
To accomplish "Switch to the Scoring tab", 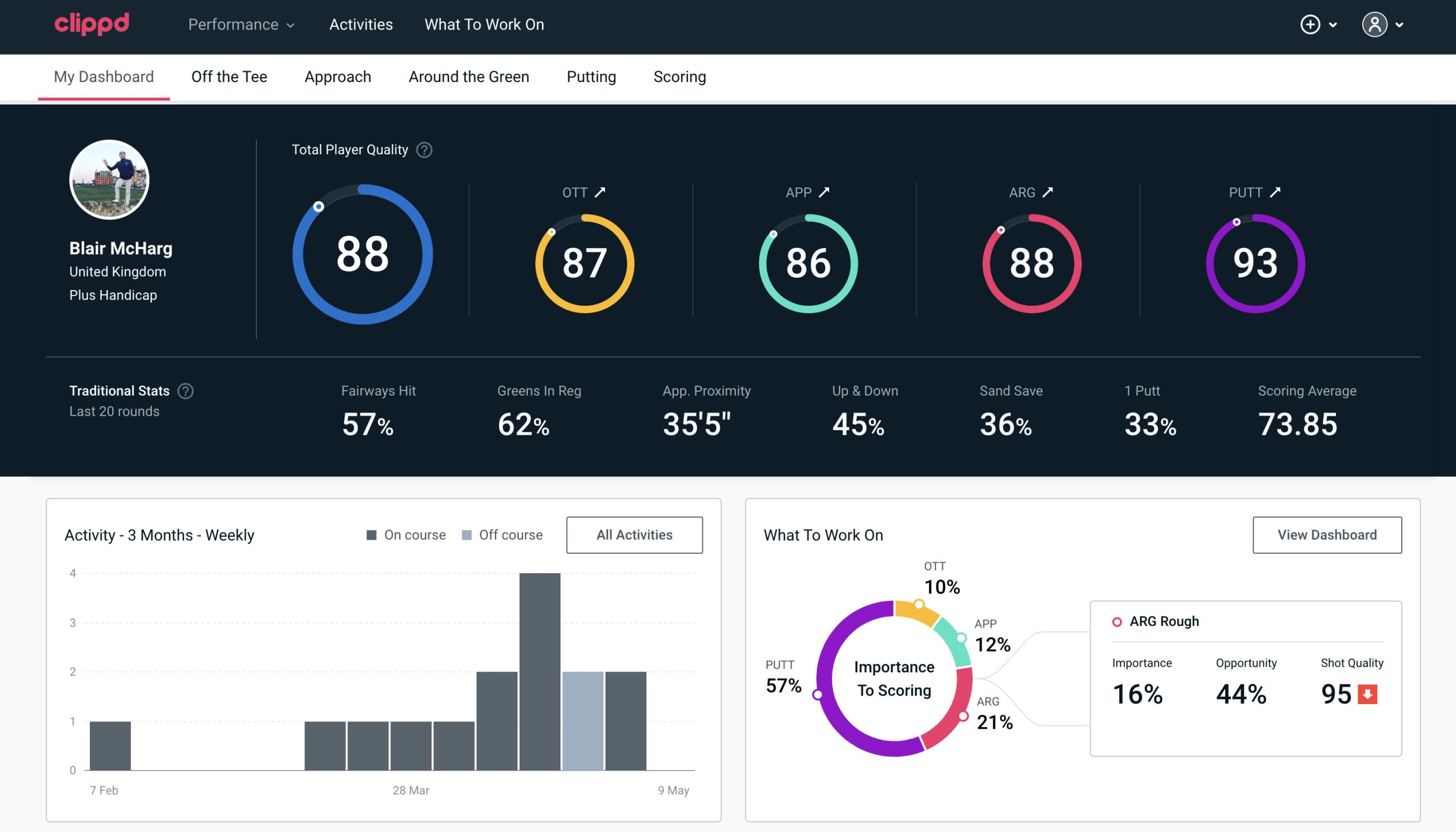I will (679, 76).
